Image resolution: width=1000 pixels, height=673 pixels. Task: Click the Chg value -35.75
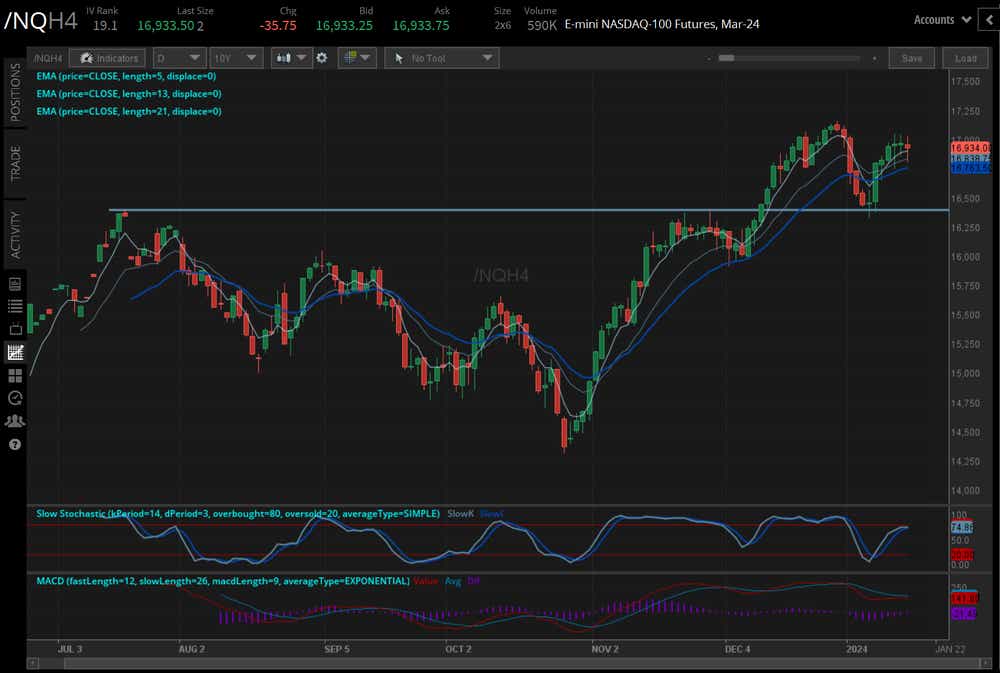(x=278, y=26)
